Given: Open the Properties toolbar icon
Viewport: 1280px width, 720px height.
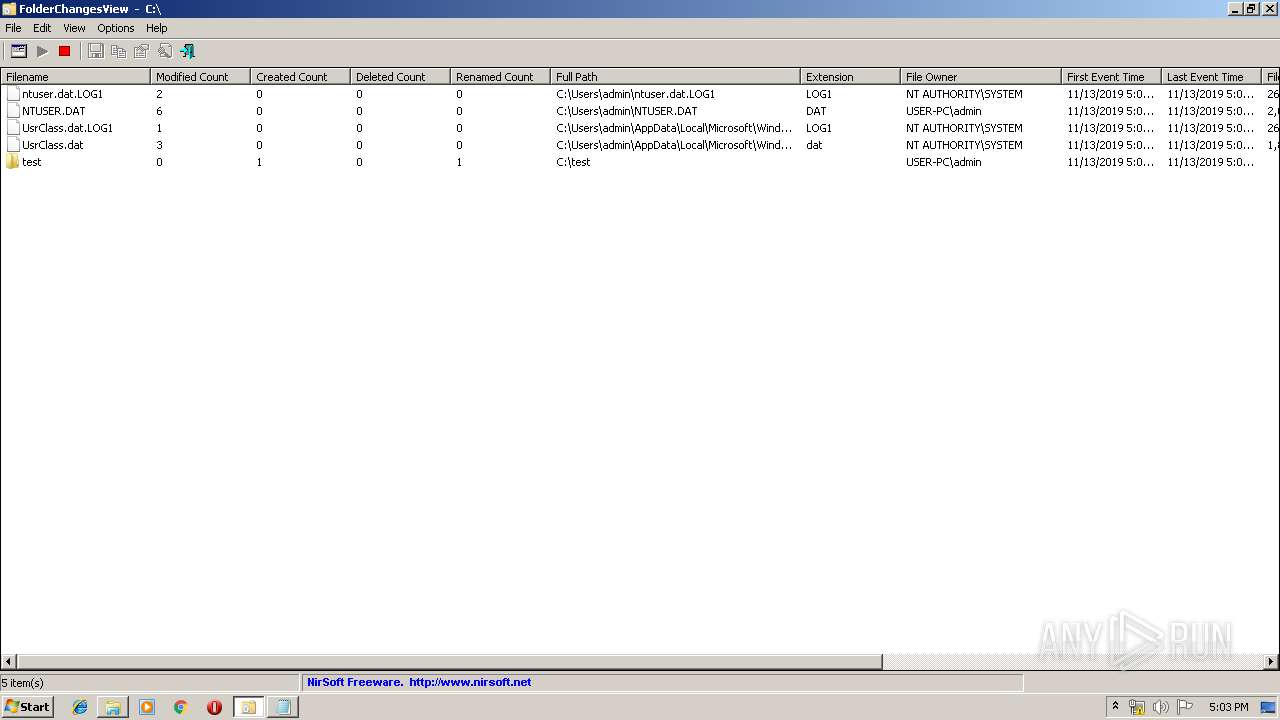Looking at the screenshot, I should tap(142, 51).
